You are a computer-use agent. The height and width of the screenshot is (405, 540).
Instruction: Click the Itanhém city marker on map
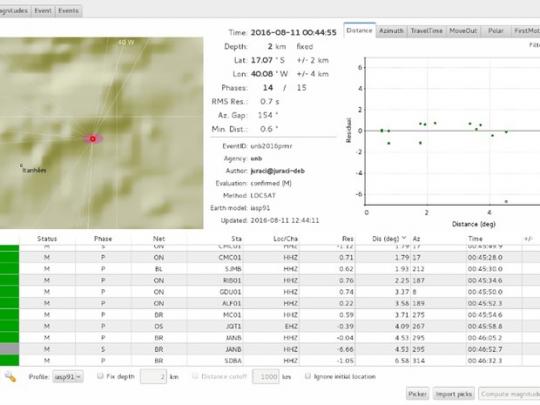tap(21, 166)
